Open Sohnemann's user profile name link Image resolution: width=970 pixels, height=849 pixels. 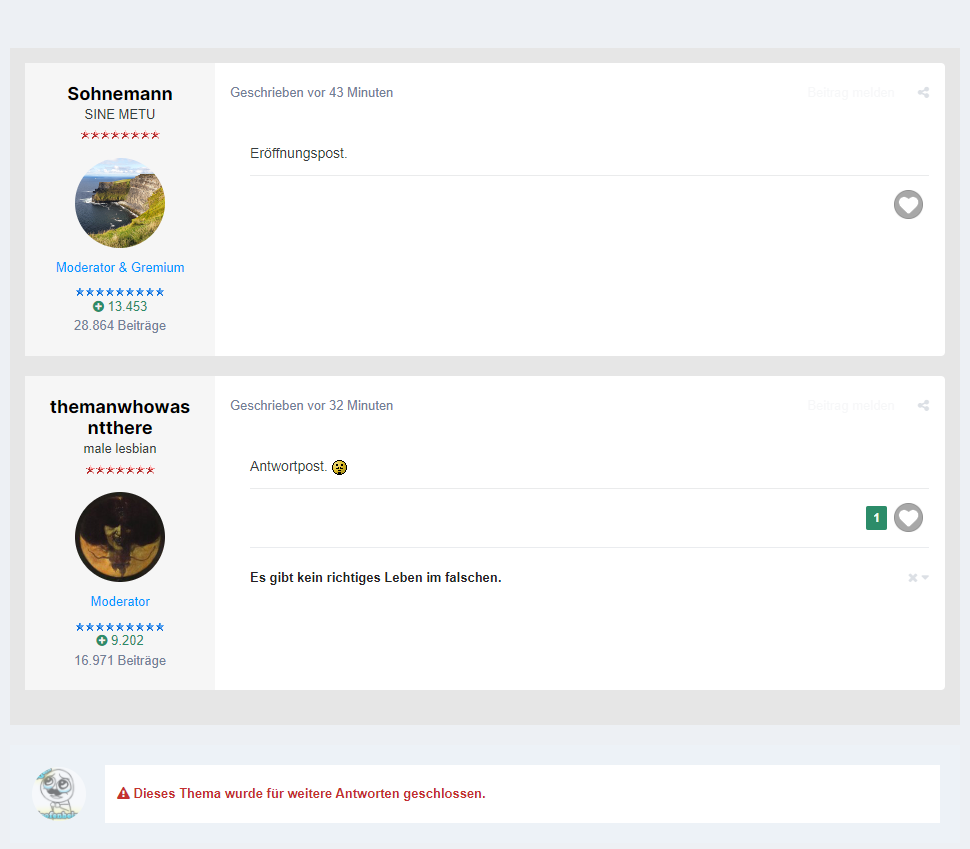120,93
